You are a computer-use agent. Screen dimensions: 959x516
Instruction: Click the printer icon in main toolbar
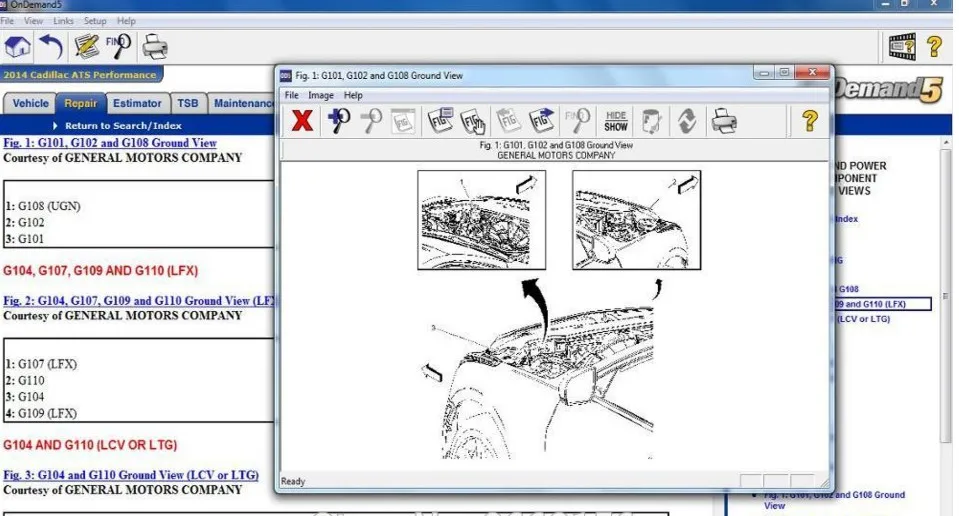[x=155, y=47]
